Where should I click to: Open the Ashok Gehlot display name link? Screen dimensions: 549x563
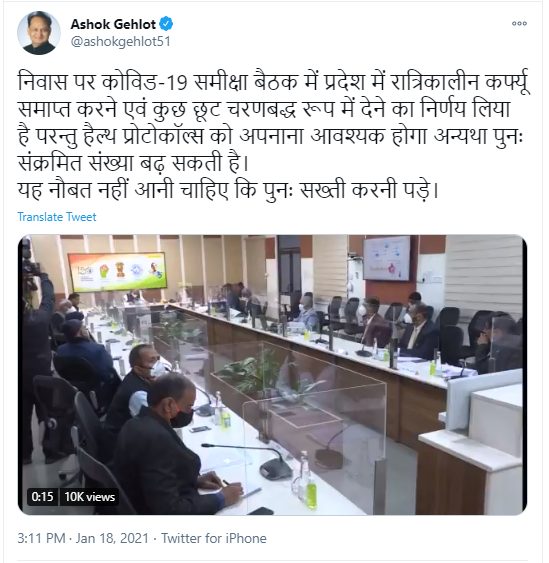coord(113,24)
